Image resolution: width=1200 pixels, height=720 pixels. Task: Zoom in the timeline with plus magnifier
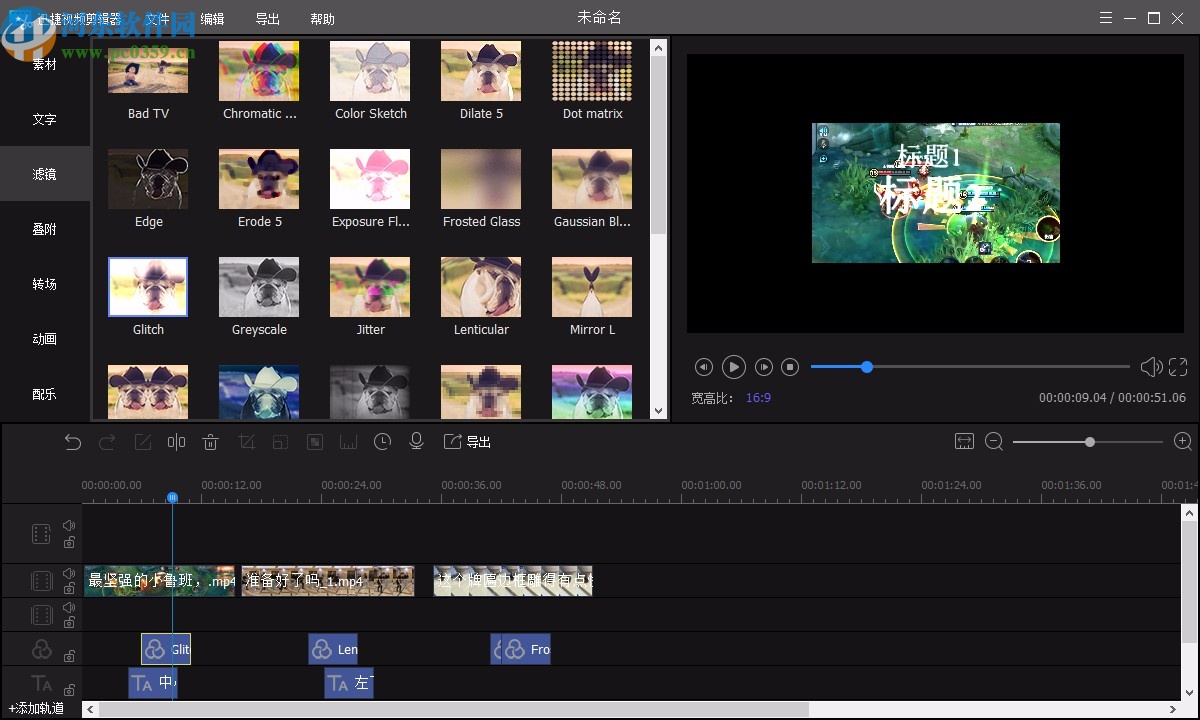[x=1182, y=442]
